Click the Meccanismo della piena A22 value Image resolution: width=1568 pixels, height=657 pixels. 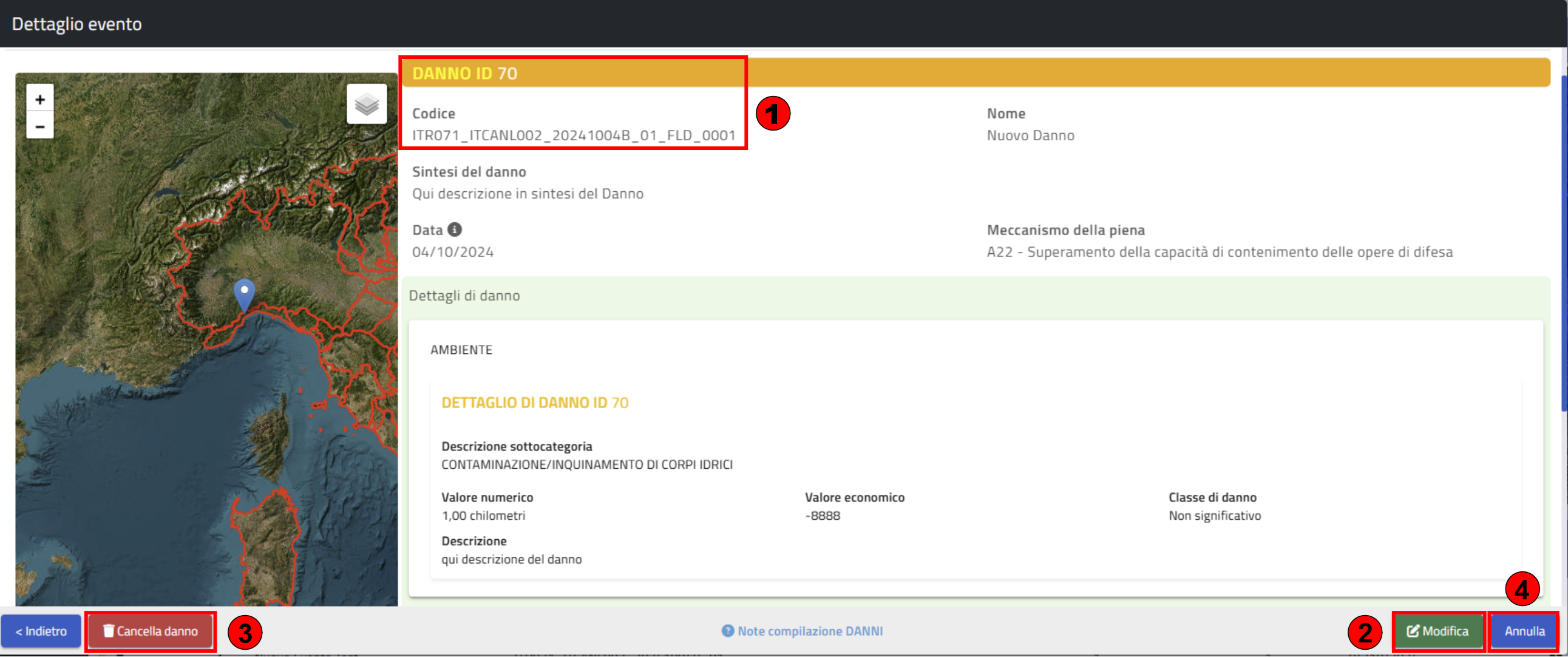click(1219, 251)
